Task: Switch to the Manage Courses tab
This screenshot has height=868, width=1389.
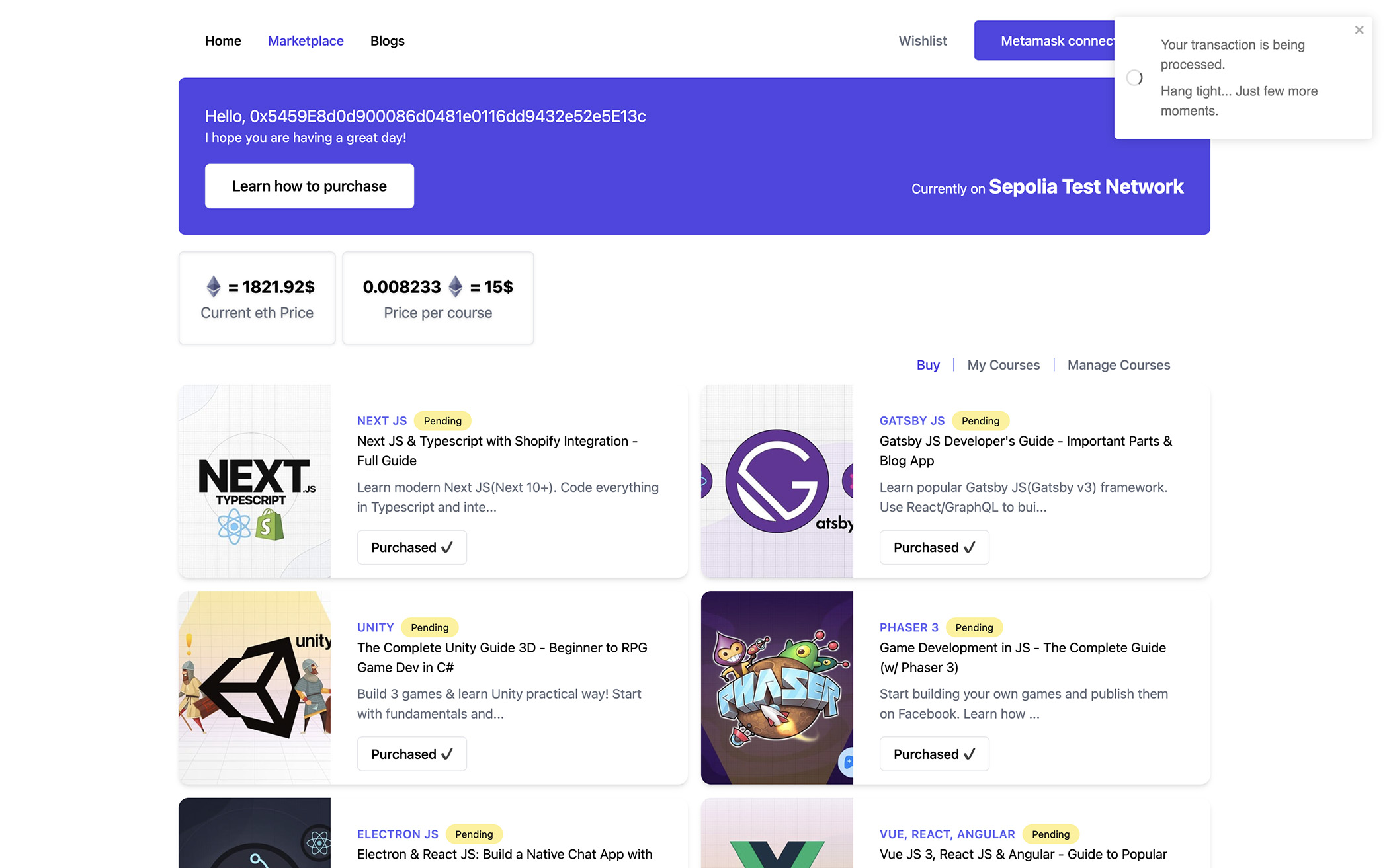Action: (x=1118, y=365)
